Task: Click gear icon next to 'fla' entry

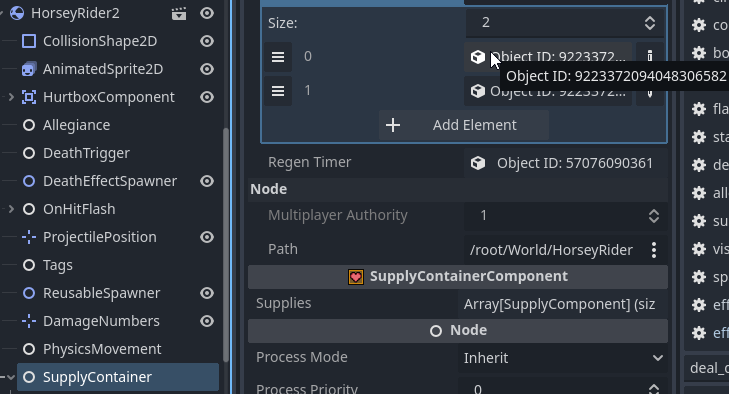Action: (x=699, y=109)
